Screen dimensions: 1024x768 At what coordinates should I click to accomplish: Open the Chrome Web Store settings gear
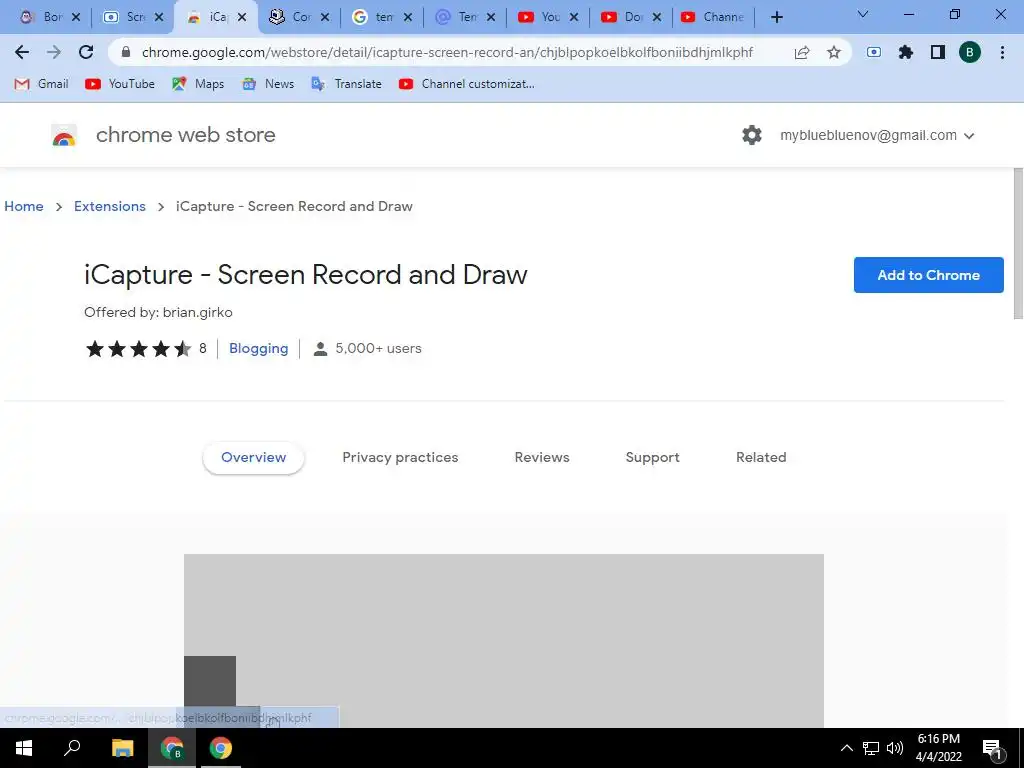click(x=752, y=135)
